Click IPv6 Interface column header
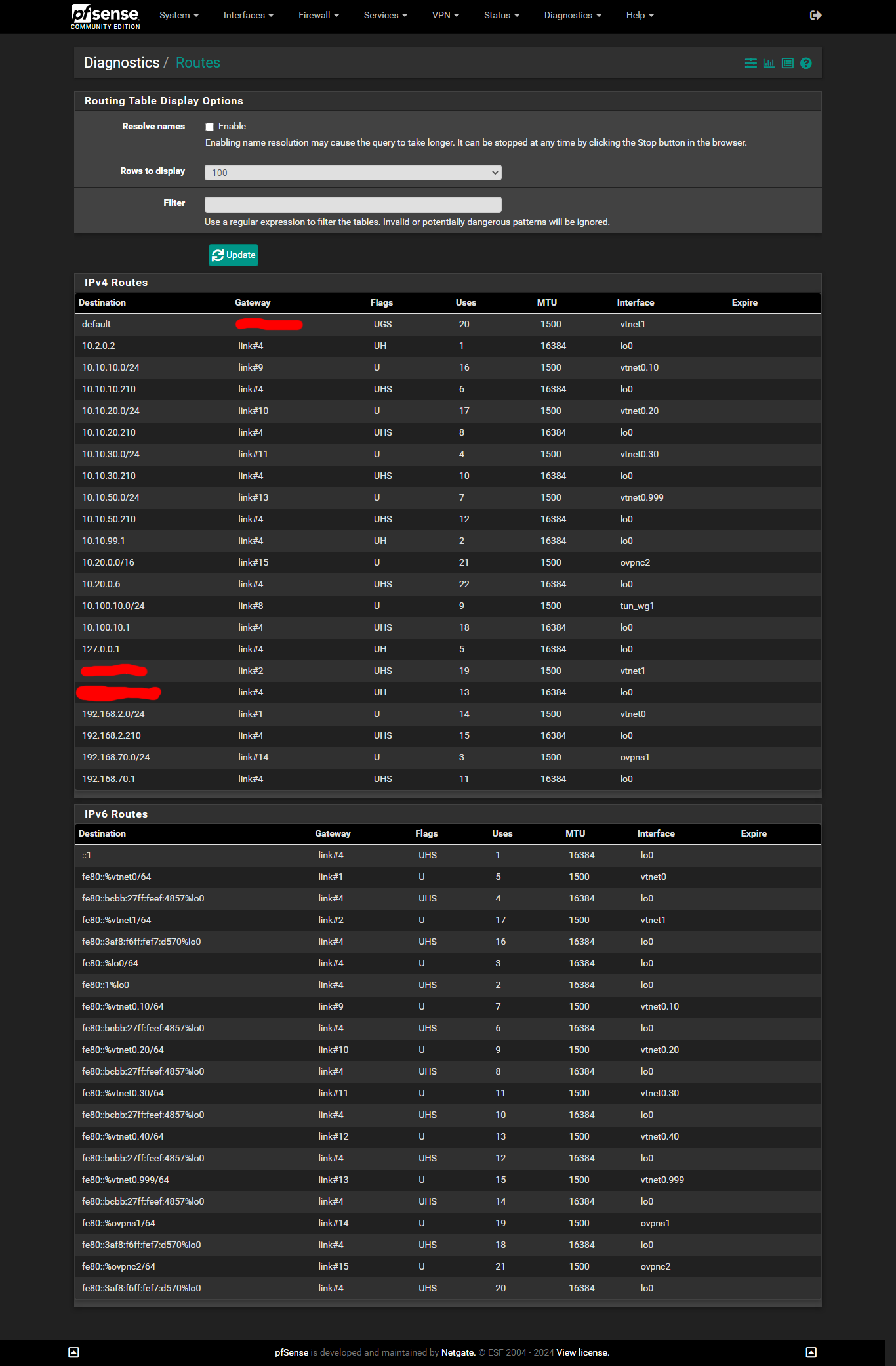 656,833
